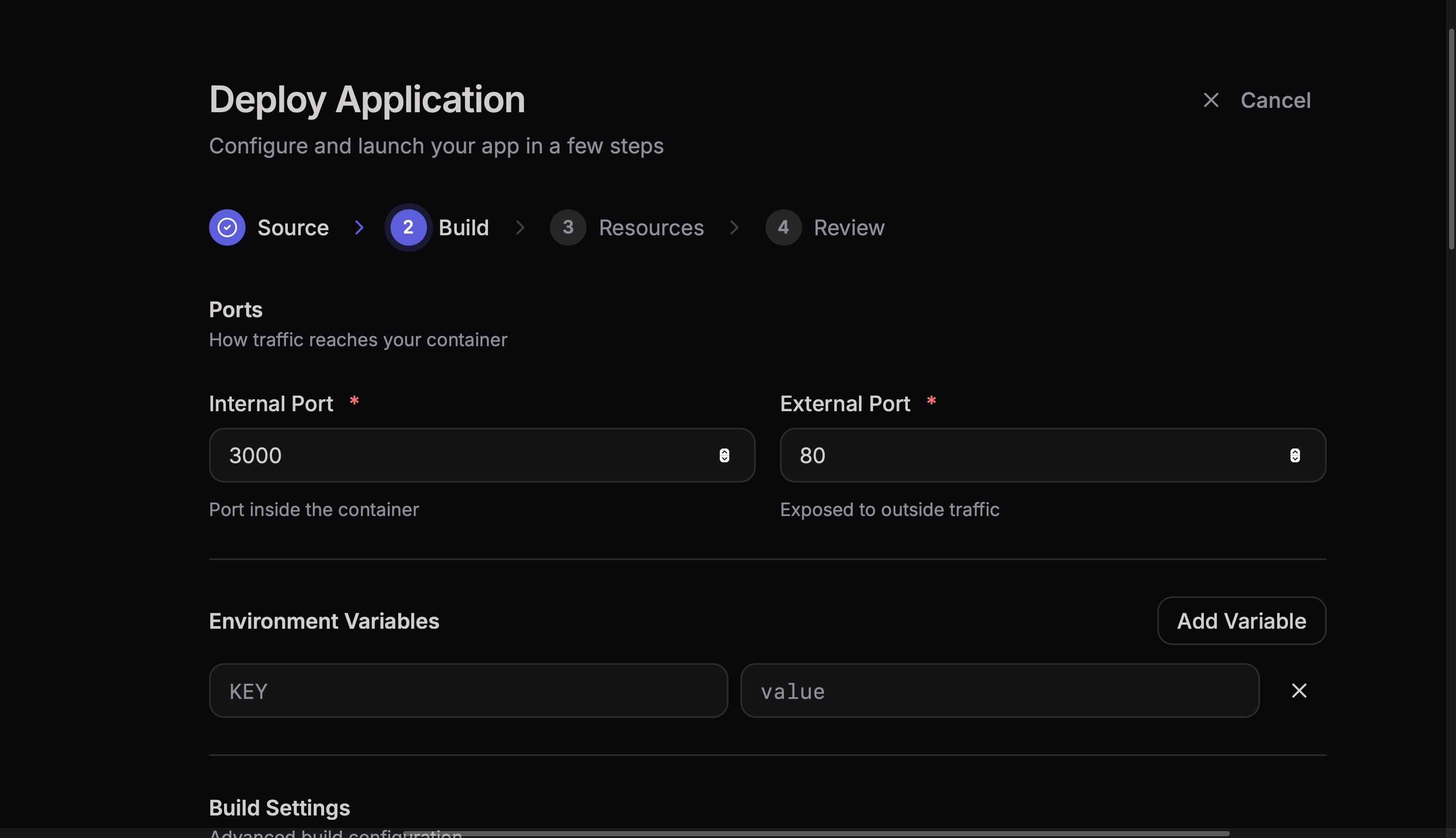The image size is (1456, 838).
Task: Click the Internal Port spinner control
Action: tap(725, 455)
